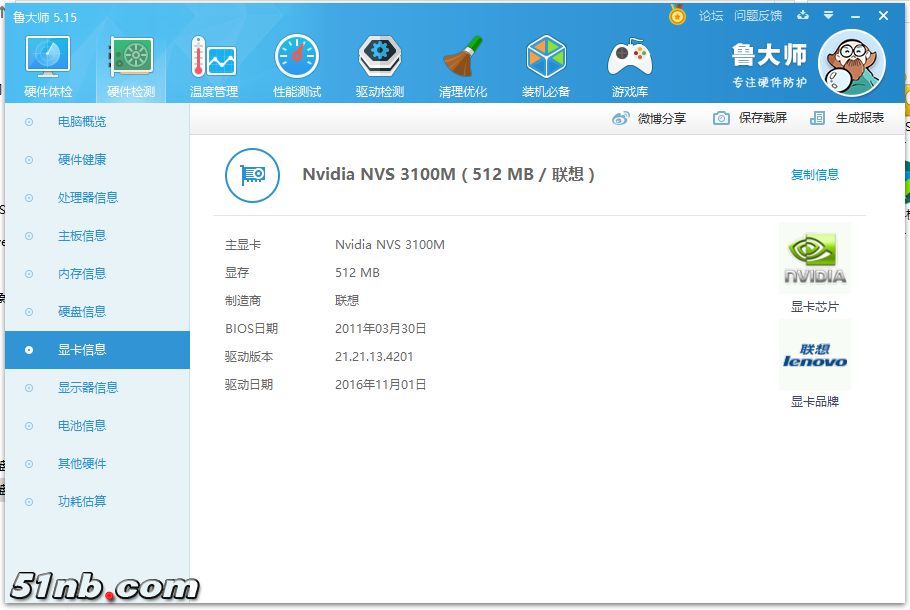
Task: Click the gold medal icon in title bar
Action: pos(678,16)
